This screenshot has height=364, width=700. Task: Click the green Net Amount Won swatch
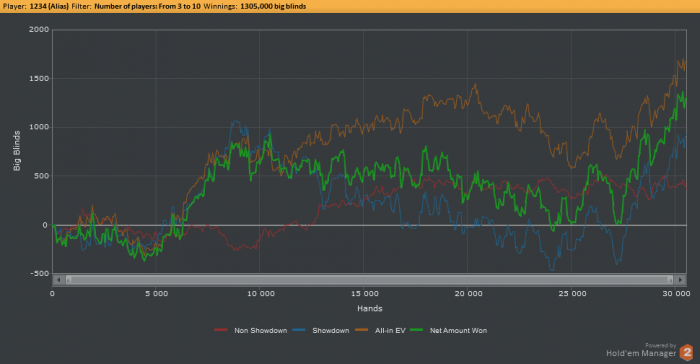pyautogui.click(x=417, y=330)
